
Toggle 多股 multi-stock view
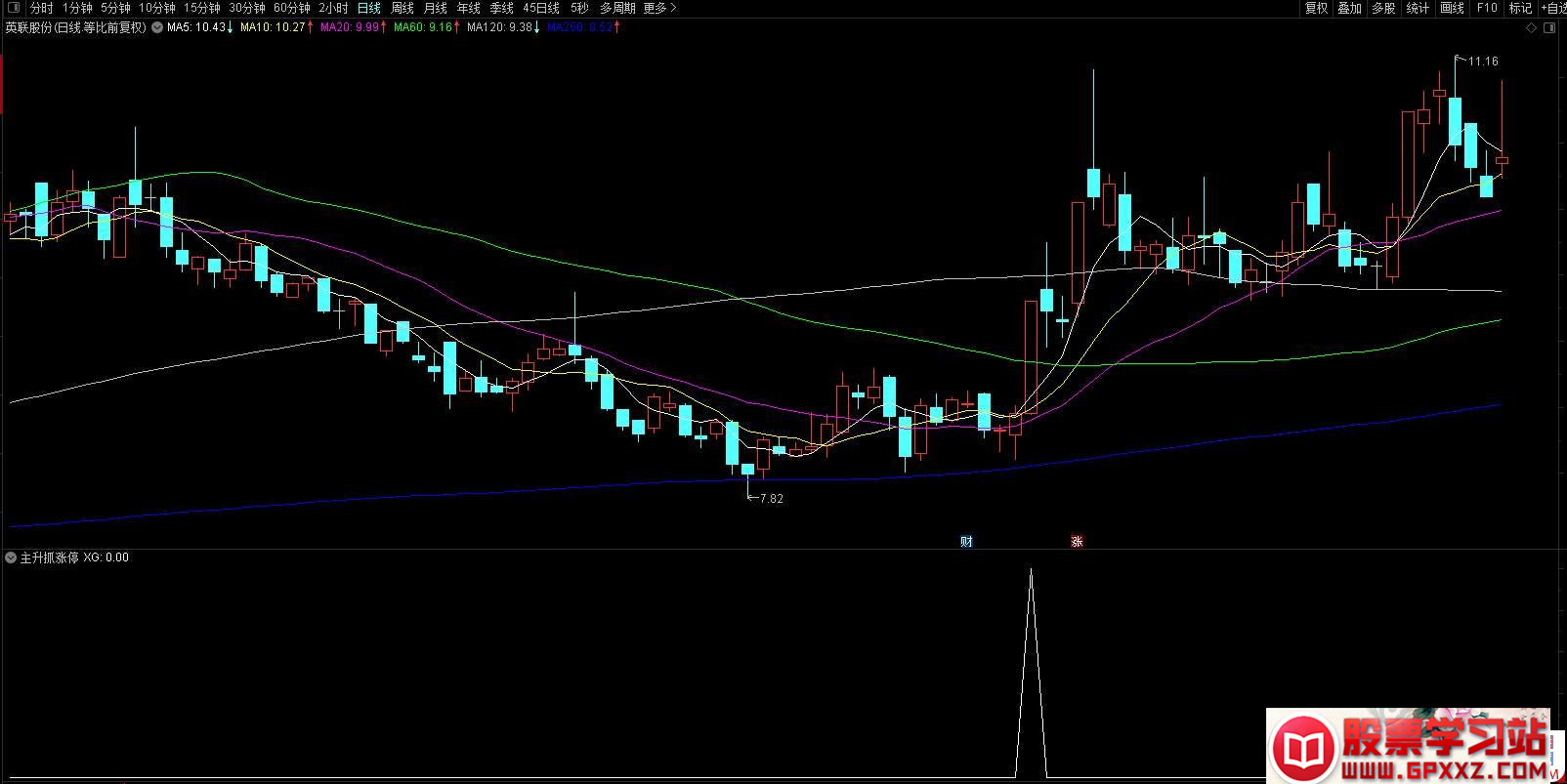[x=1383, y=8]
